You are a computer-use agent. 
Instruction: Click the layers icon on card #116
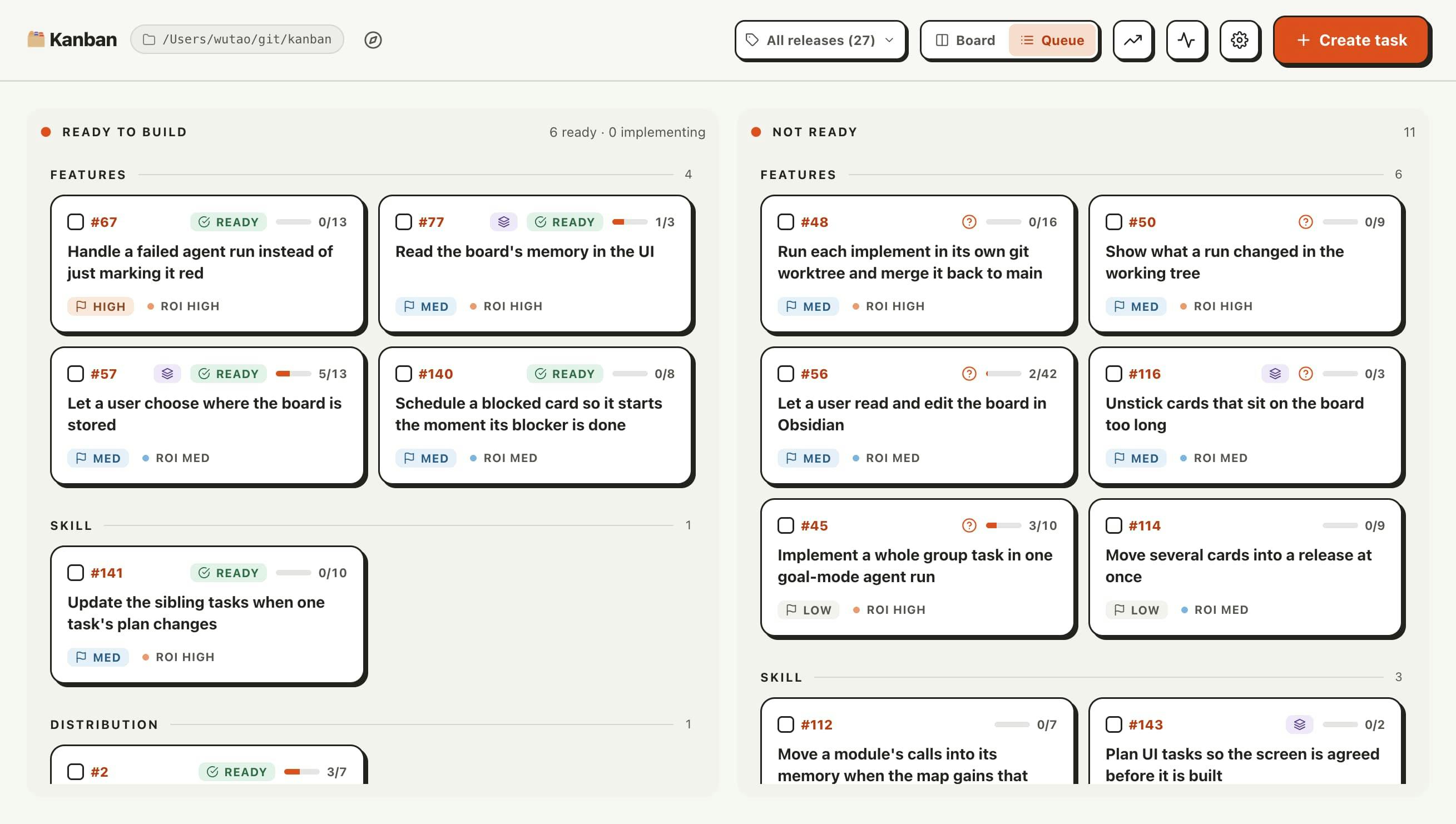coord(1275,374)
